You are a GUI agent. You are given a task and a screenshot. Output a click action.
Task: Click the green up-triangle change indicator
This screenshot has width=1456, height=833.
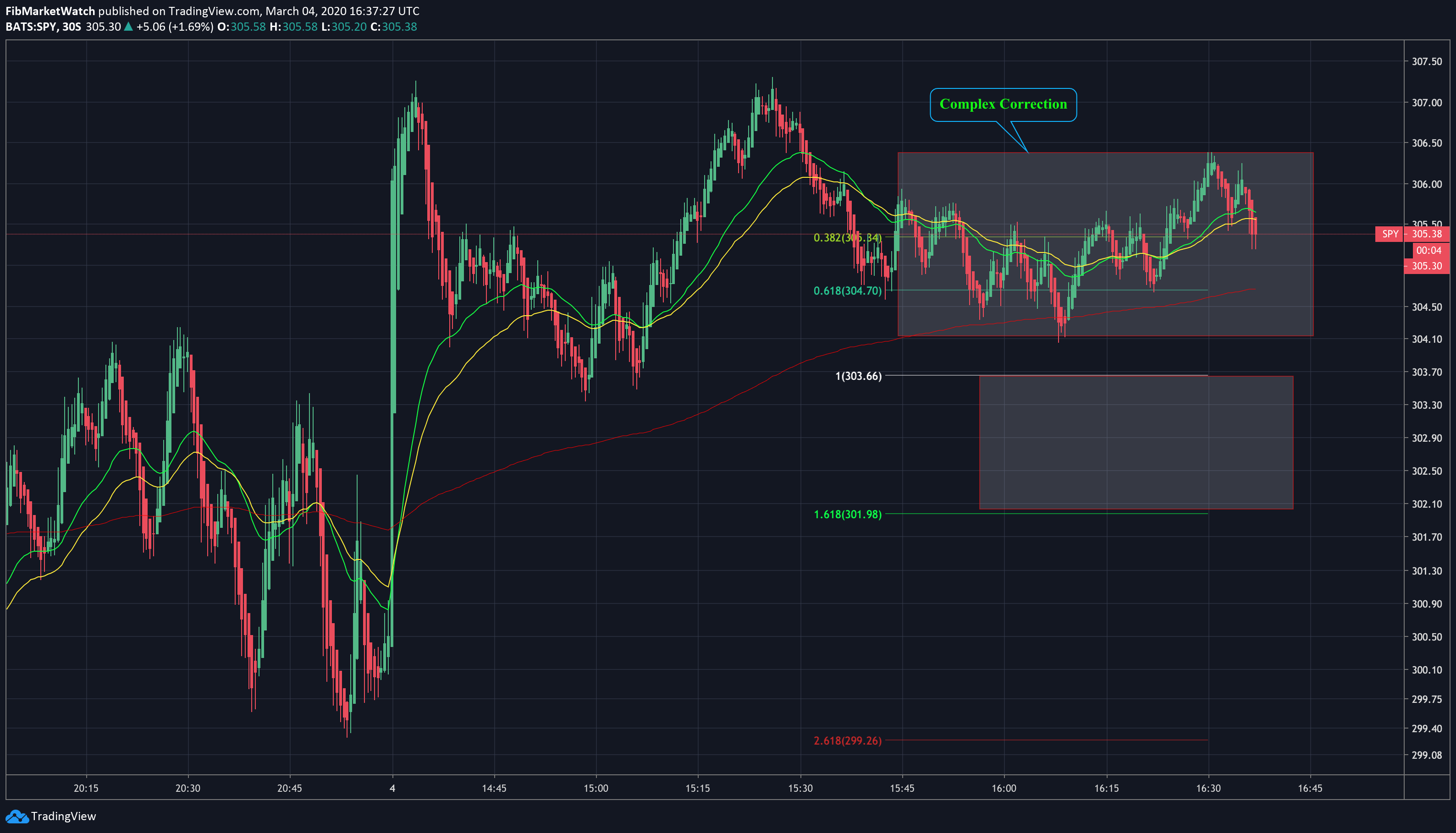129,26
